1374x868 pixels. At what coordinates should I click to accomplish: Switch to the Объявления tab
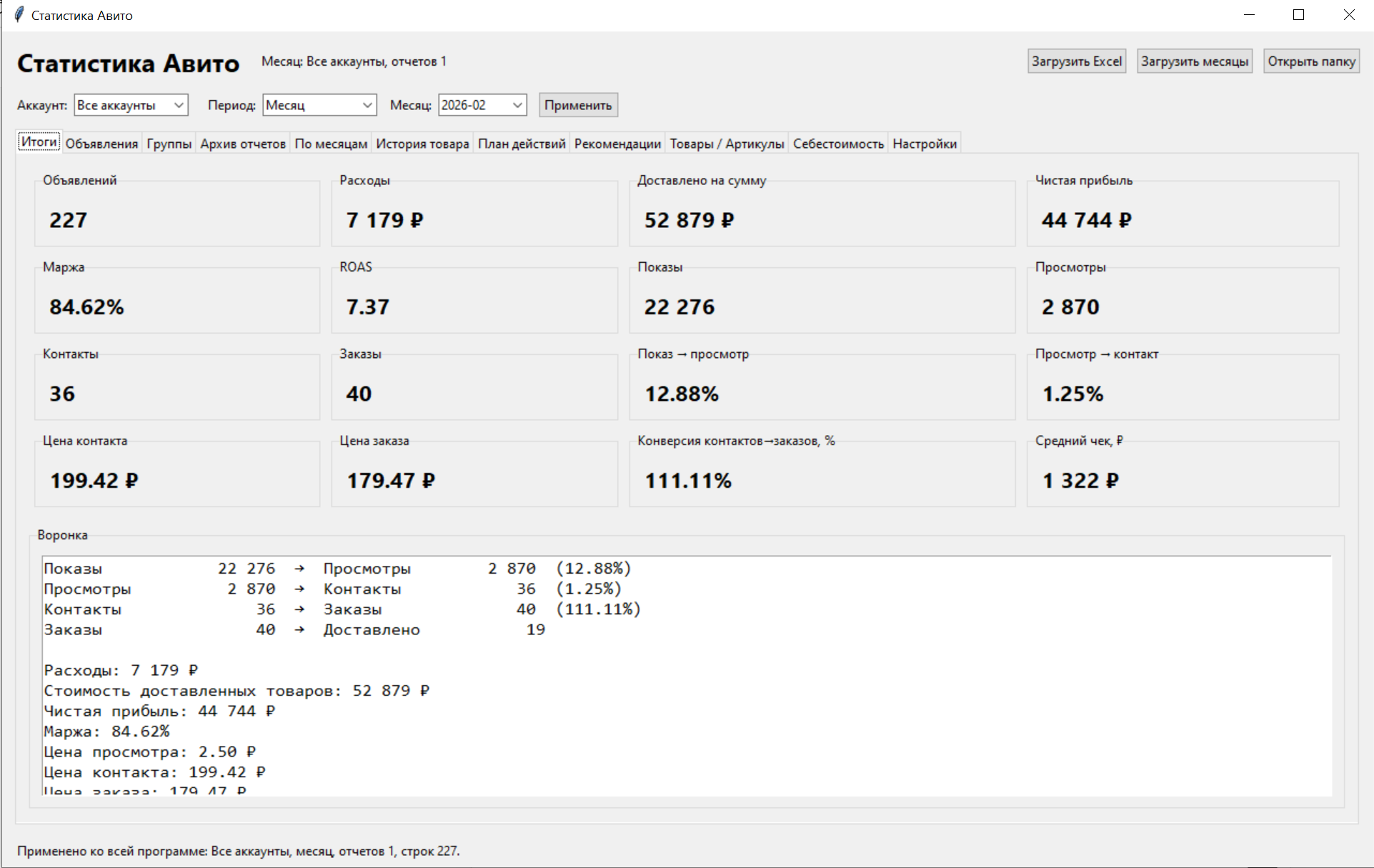coord(101,144)
